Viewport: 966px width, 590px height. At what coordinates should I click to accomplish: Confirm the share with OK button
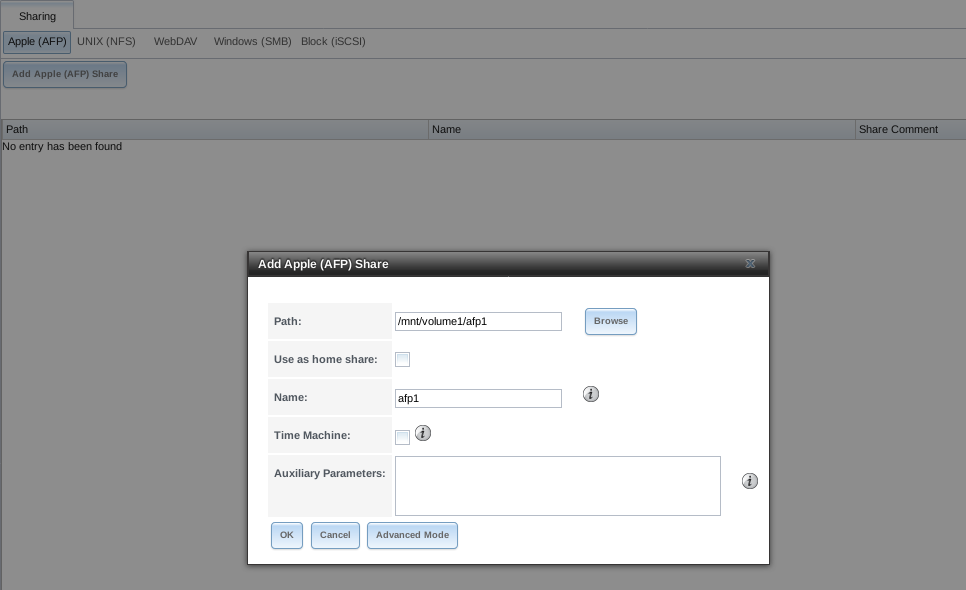pos(286,535)
